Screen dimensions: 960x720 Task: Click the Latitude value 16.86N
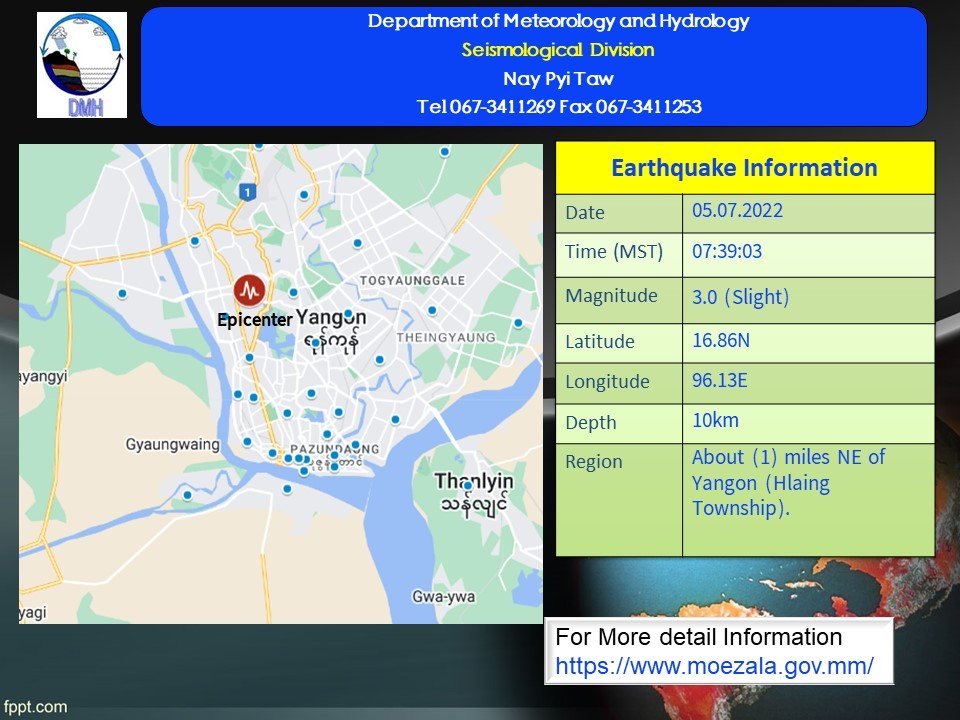tap(721, 341)
